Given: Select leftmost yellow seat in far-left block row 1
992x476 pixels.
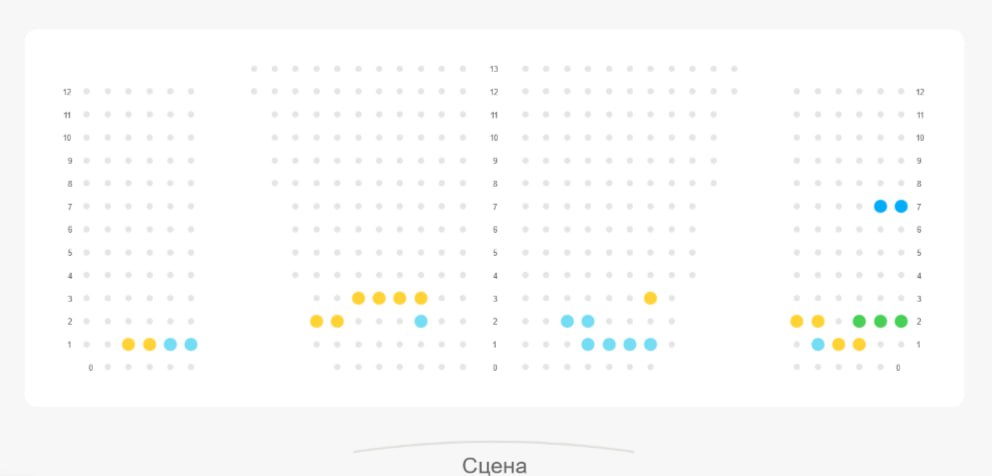Looking at the screenshot, I should (x=128, y=345).
